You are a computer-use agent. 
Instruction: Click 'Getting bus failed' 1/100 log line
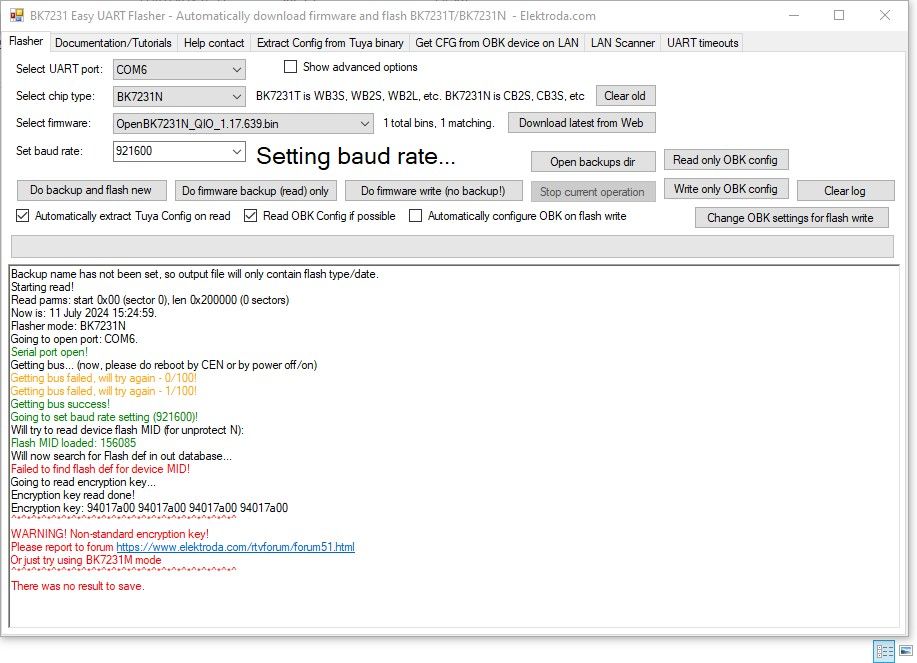104,391
